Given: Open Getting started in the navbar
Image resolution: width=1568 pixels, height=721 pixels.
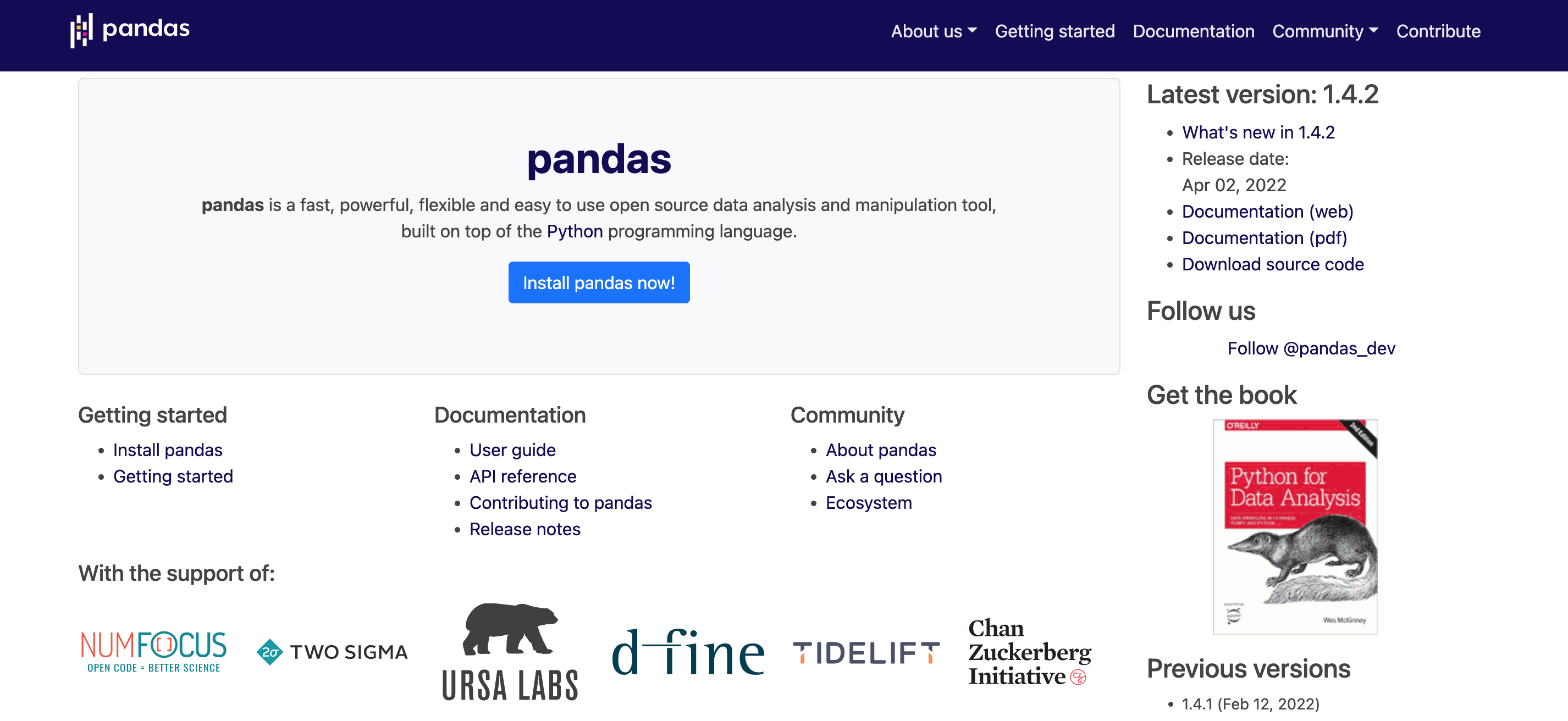Looking at the screenshot, I should pos(1054,31).
